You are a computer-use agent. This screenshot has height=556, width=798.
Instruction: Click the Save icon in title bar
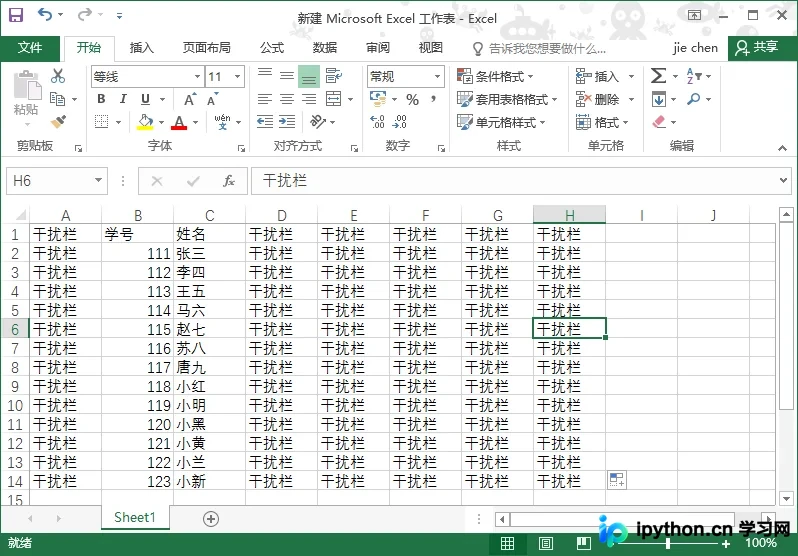tap(16, 15)
